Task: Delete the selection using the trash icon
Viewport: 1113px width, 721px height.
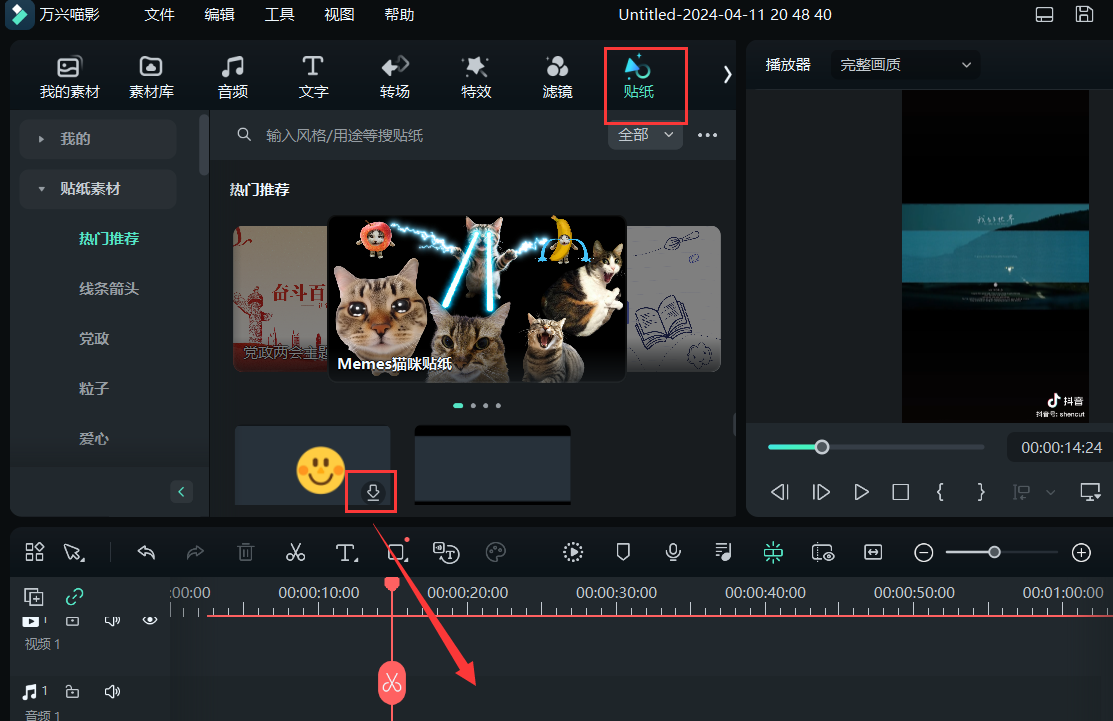Action: 245,552
